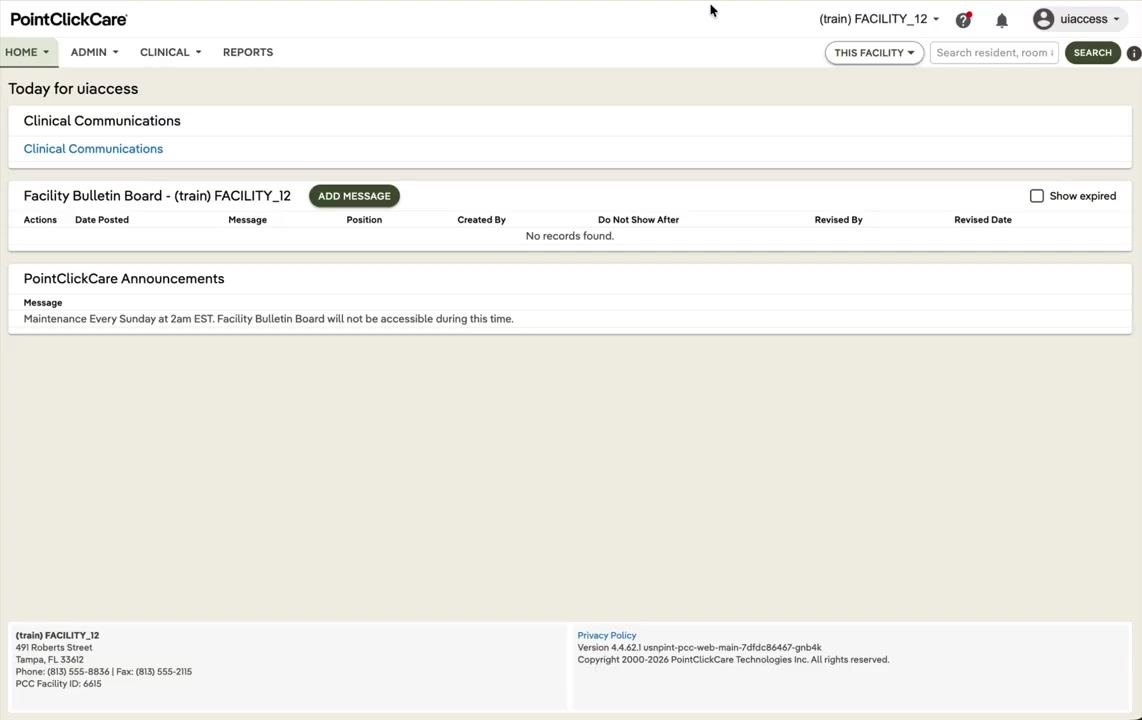Click the 491 Roberts Street address line

pos(54,647)
